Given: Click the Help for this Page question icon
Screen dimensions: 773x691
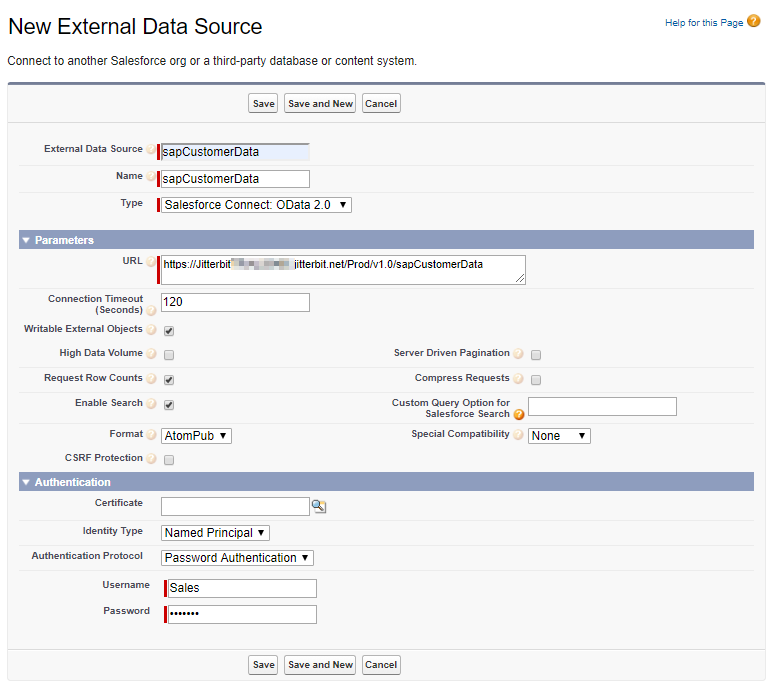Looking at the screenshot, I should click(x=753, y=22).
